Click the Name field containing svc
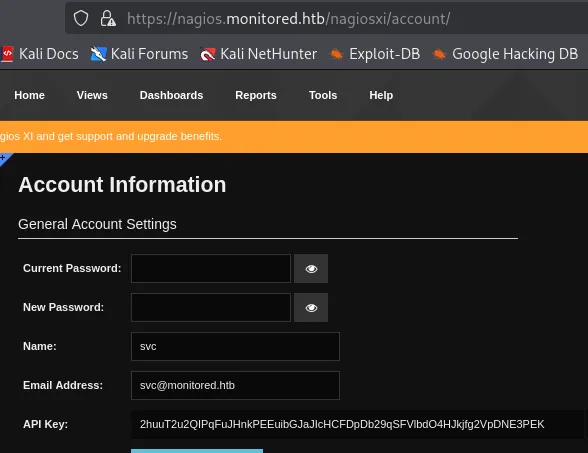The width and height of the screenshot is (588, 453). (236, 346)
